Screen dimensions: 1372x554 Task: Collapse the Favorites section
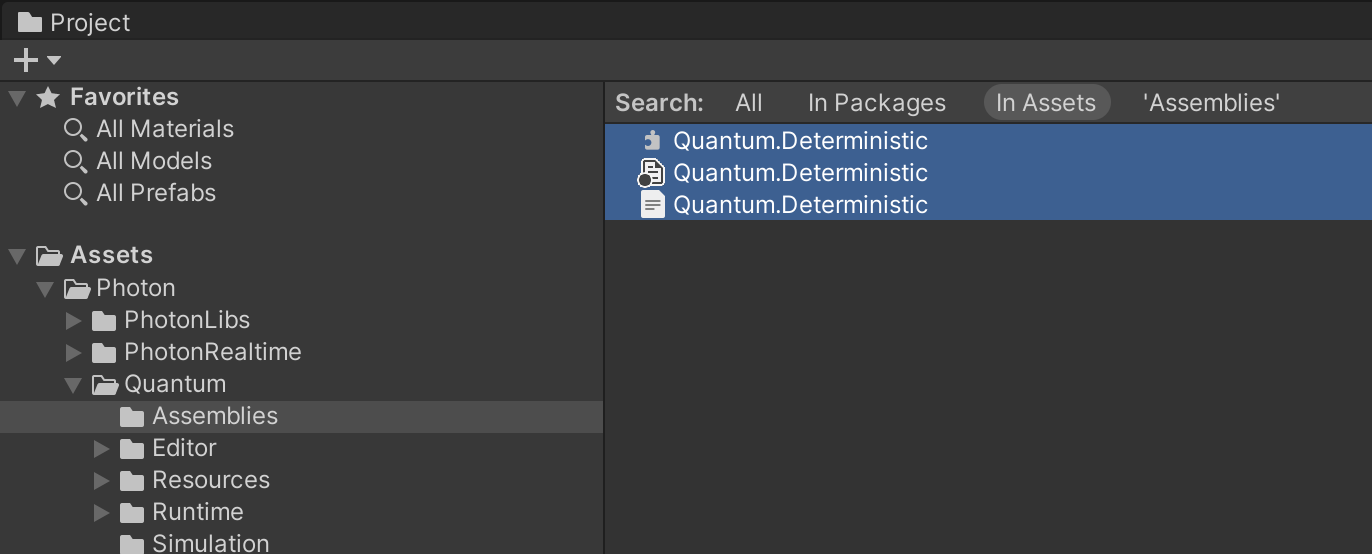coord(17,98)
